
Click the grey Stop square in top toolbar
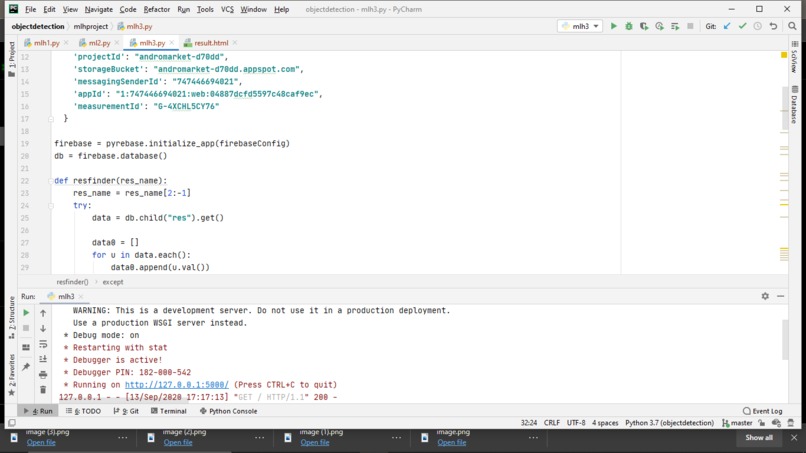[690, 26]
